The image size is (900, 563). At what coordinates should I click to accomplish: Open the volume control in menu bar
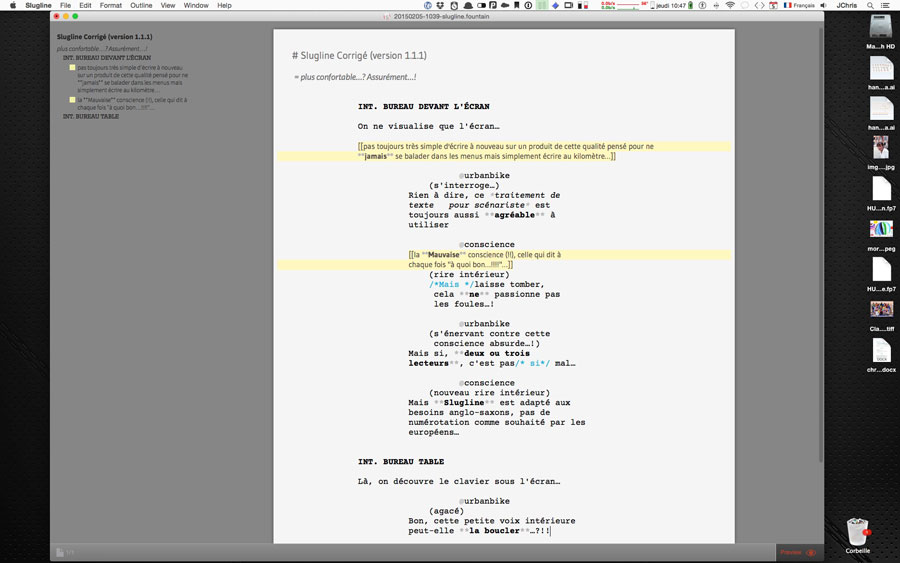[x=823, y=5]
